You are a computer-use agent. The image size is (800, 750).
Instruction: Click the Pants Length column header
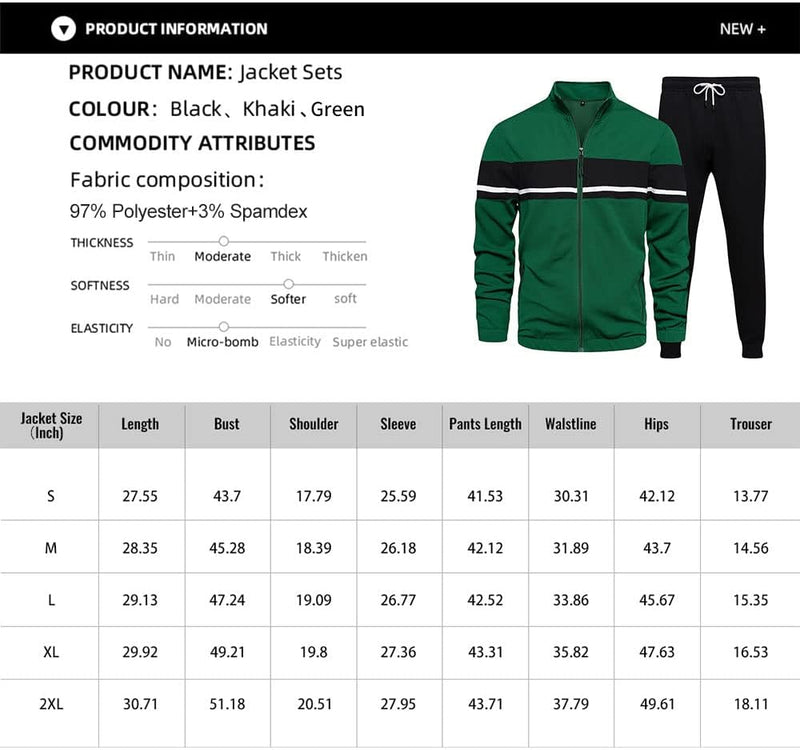click(485, 424)
